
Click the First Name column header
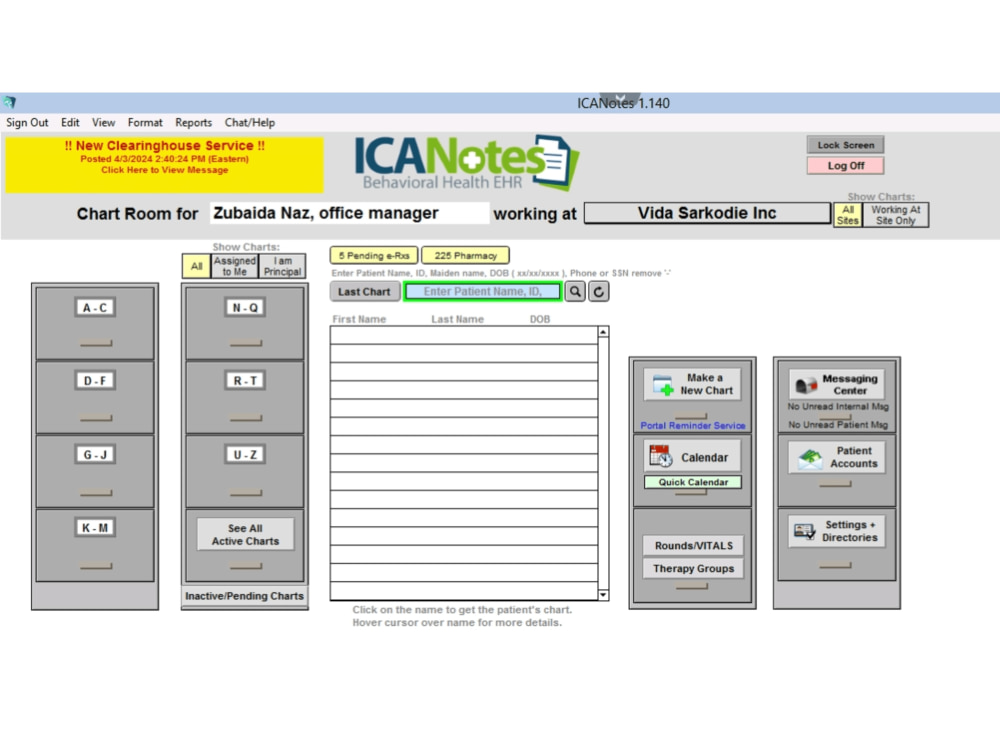click(359, 319)
